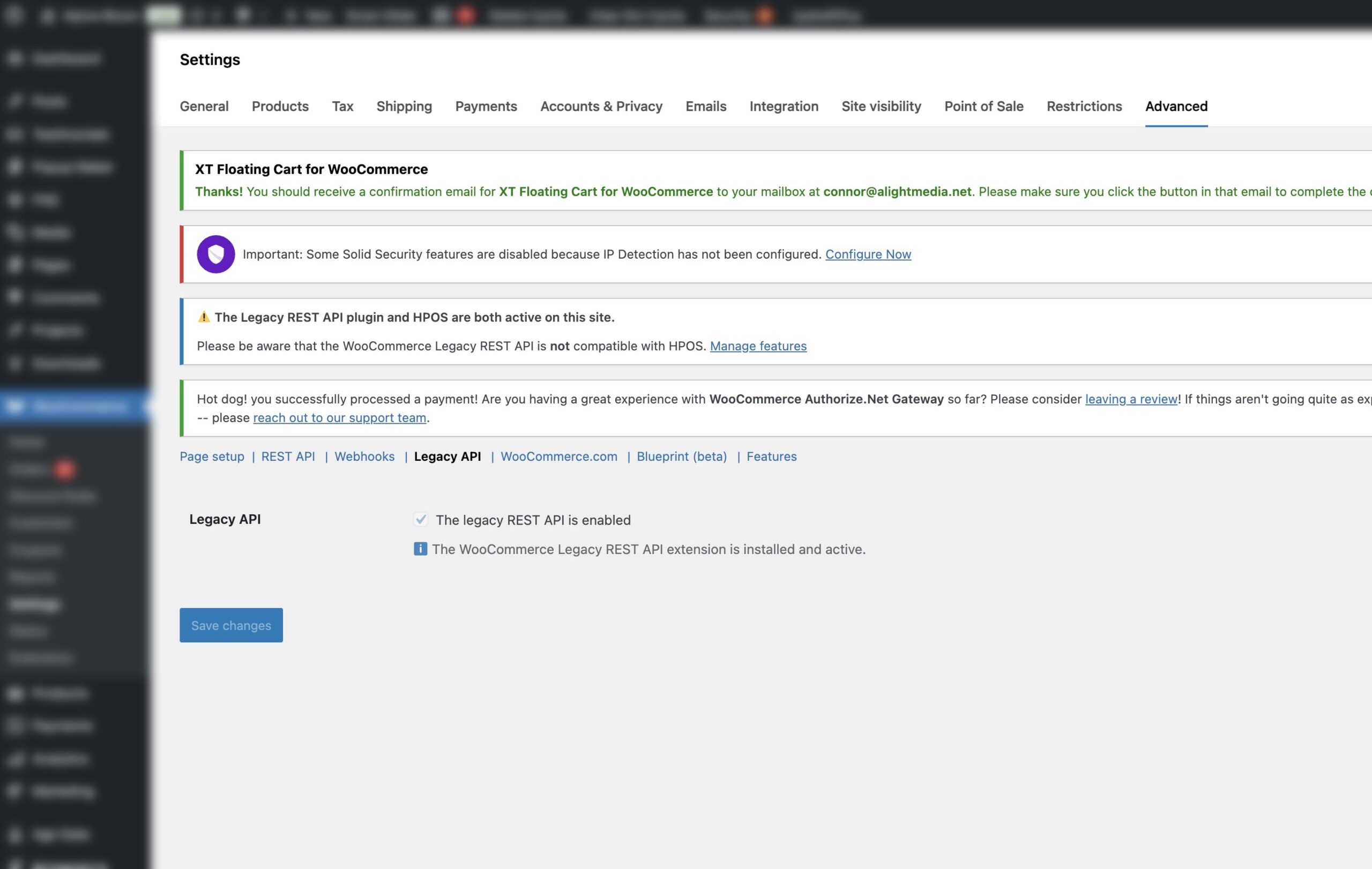Open the Point of Sale tab
The image size is (1372, 869).
[x=983, y=106]
